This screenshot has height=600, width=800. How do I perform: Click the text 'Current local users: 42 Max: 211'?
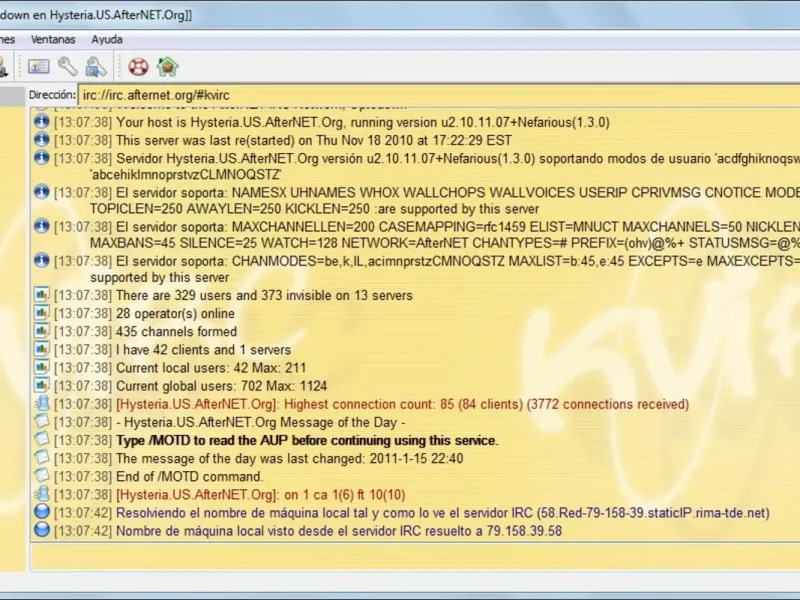[x=211, y=368]
